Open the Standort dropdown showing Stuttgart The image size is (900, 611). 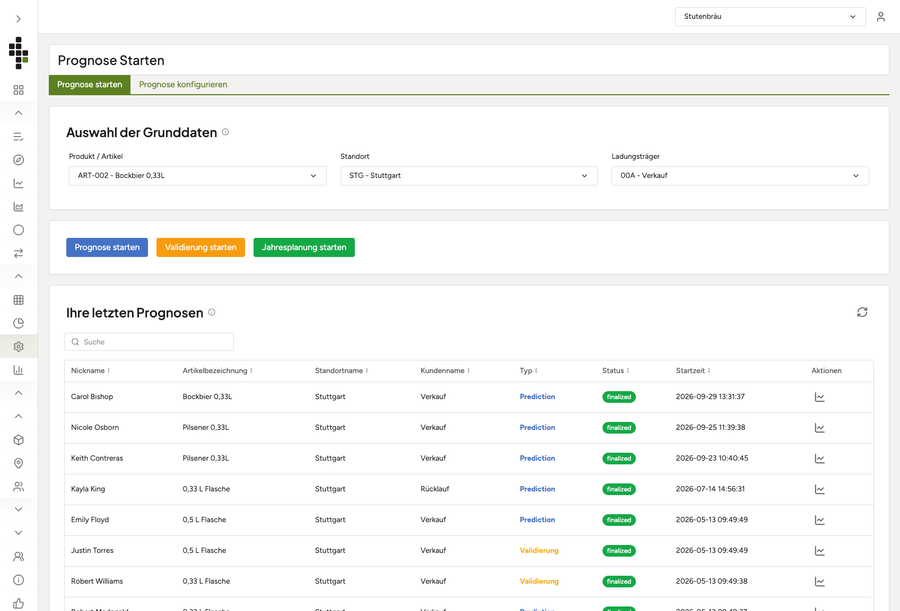tap(468, 176)
